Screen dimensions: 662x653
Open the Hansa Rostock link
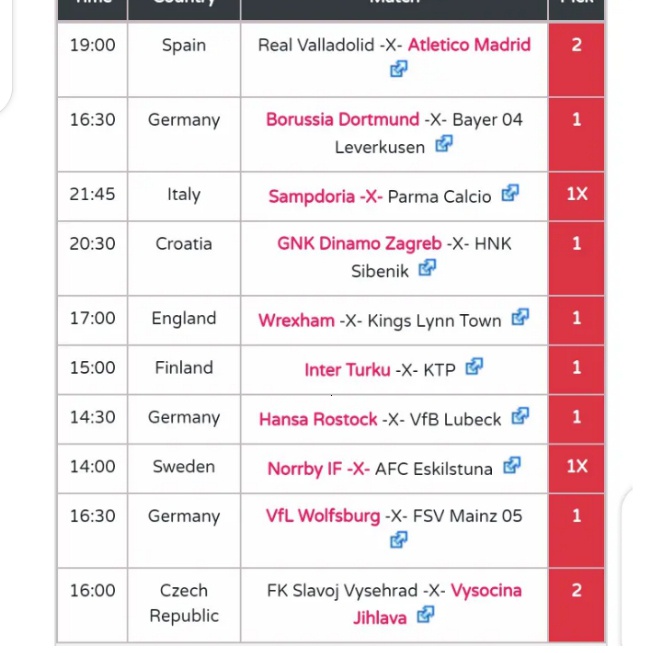click(318, 420)
